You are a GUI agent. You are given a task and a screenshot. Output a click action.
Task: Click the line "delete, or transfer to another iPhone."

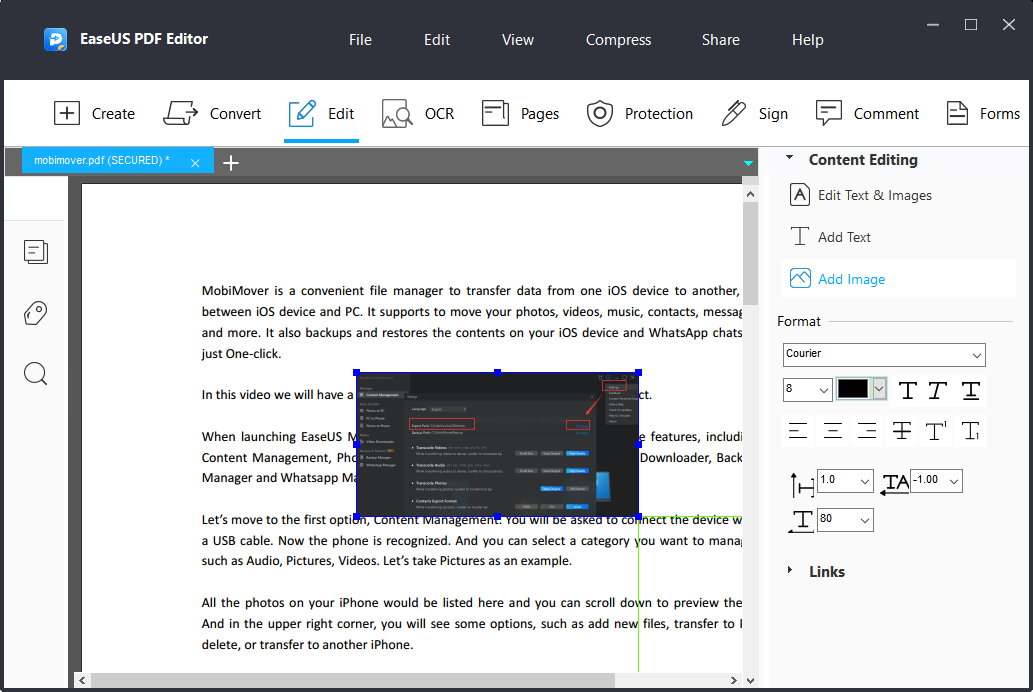click(x=307, y=645)
